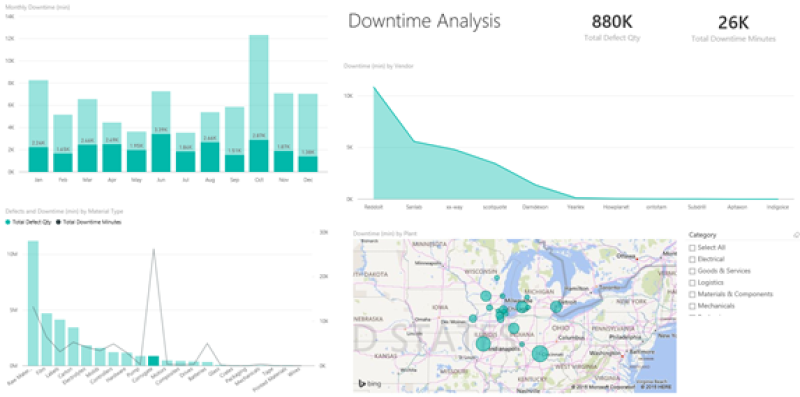Click the Downtime (min) by Plant title
The width and height of the screenshot is (800, 397).
pyautogui.click(x=385, y=233)
